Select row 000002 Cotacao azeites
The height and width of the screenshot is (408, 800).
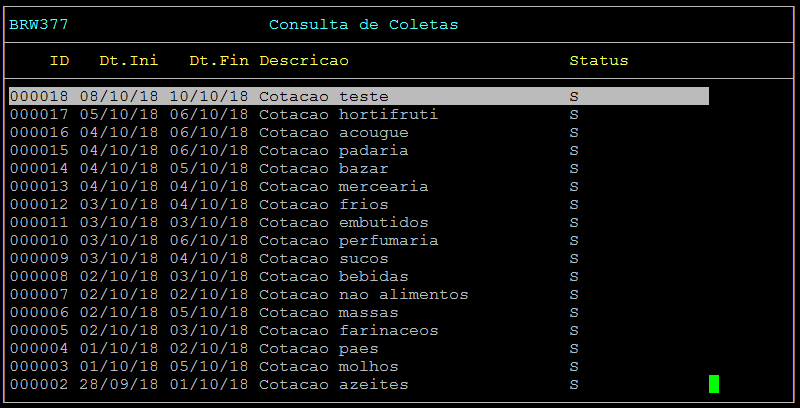pos(359,384)
